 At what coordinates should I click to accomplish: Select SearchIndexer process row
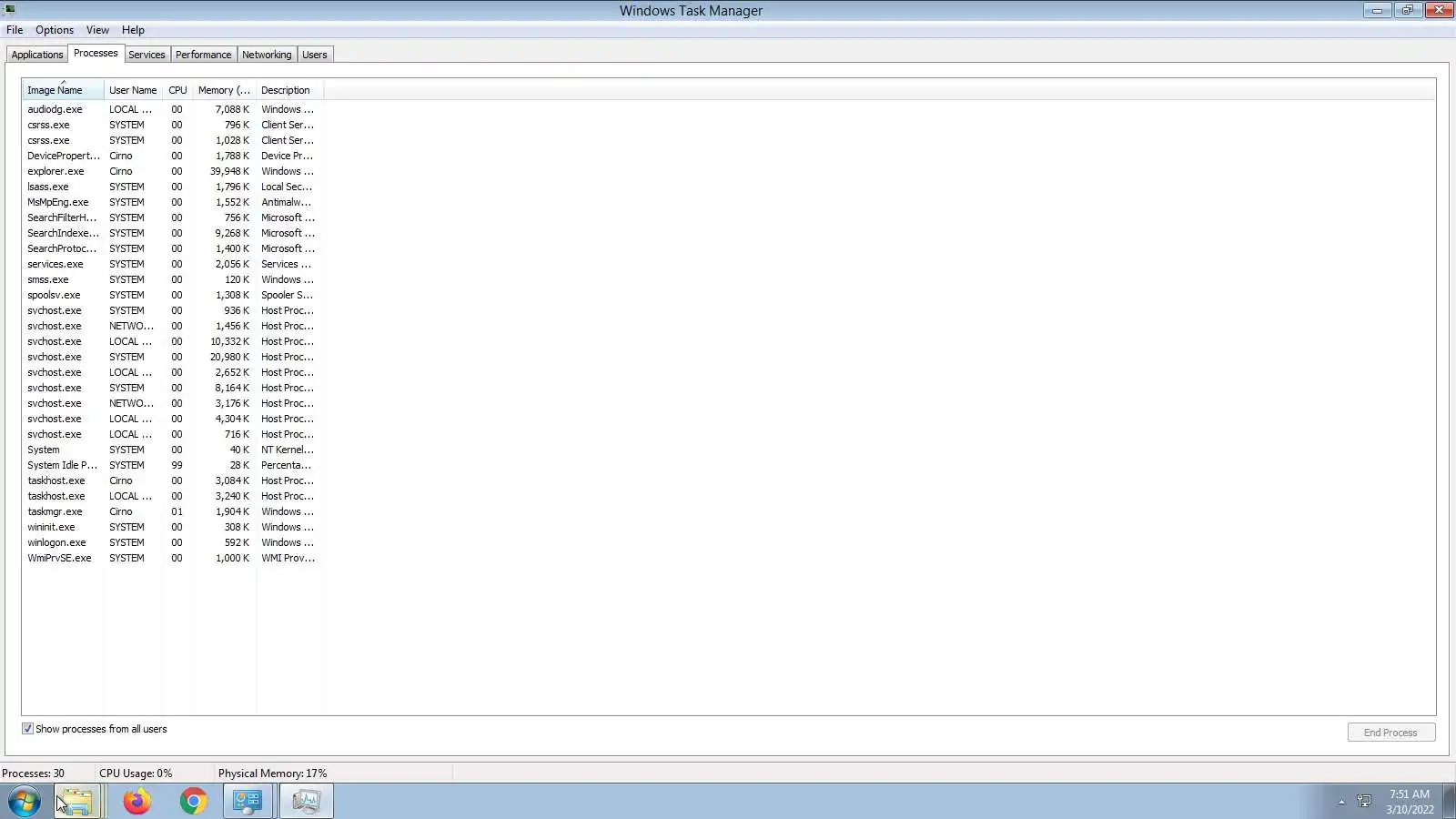pos(173,233)
